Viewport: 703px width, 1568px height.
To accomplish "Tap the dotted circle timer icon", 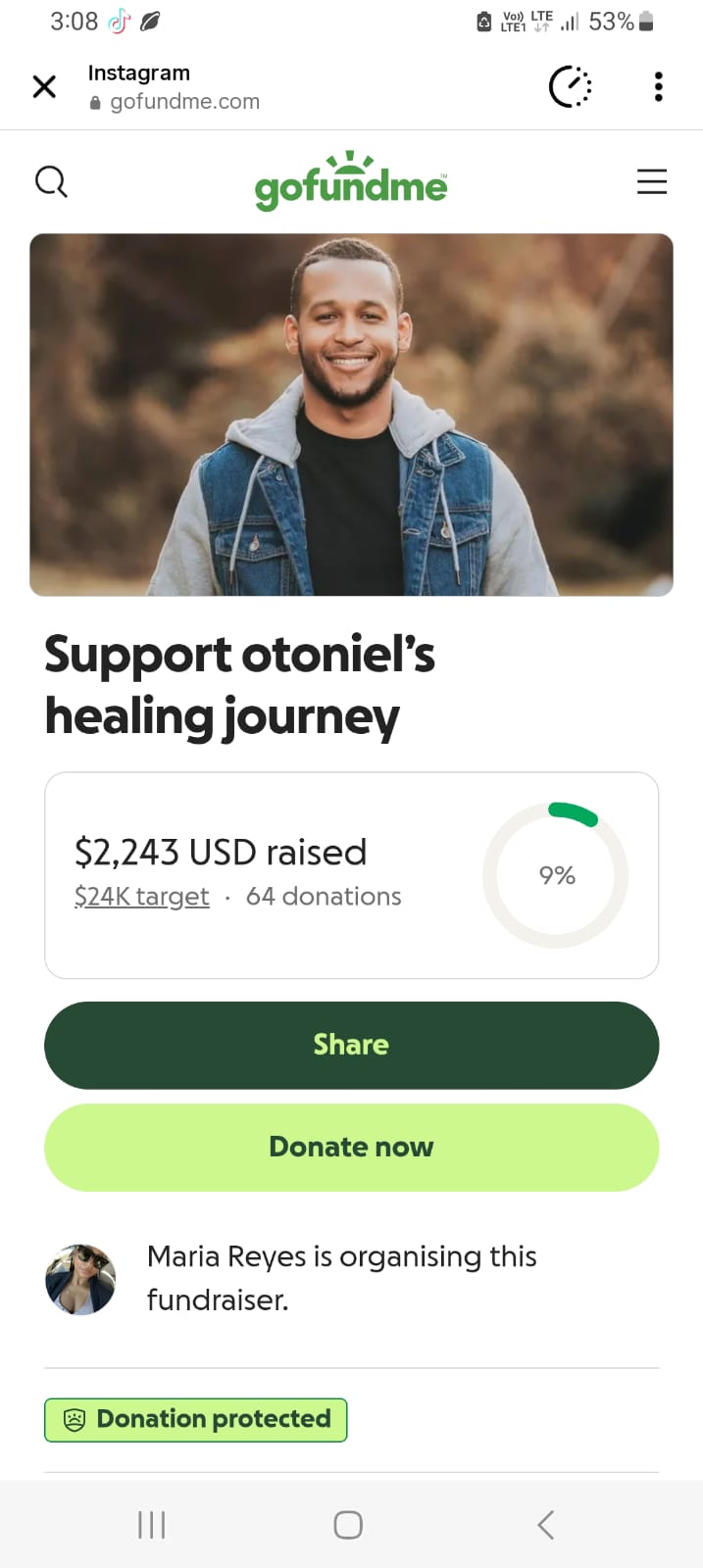I will click(x=570, y=87).
